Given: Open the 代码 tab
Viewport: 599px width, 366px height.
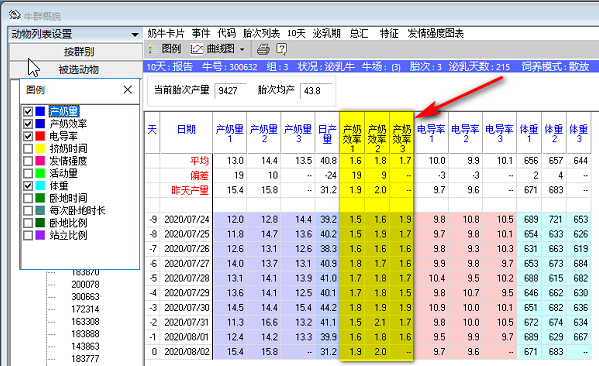Looking at the screenshot, I should 227,34.
